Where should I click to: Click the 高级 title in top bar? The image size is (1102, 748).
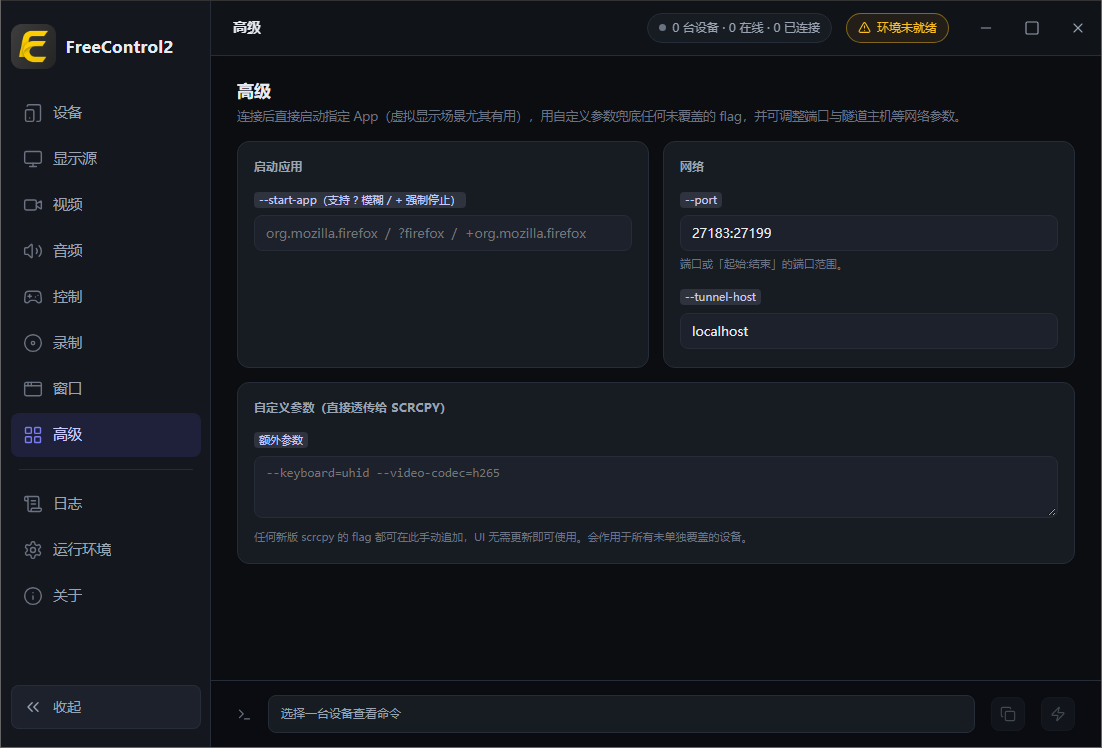[x=247, y=27]
